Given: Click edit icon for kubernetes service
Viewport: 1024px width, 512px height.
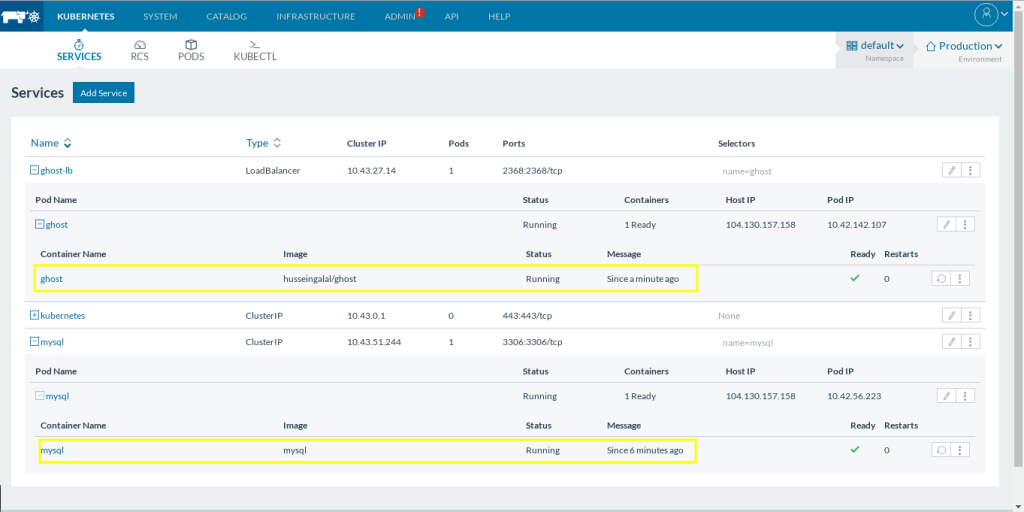Looking at the screenshot, I should (x=950, y=315).
